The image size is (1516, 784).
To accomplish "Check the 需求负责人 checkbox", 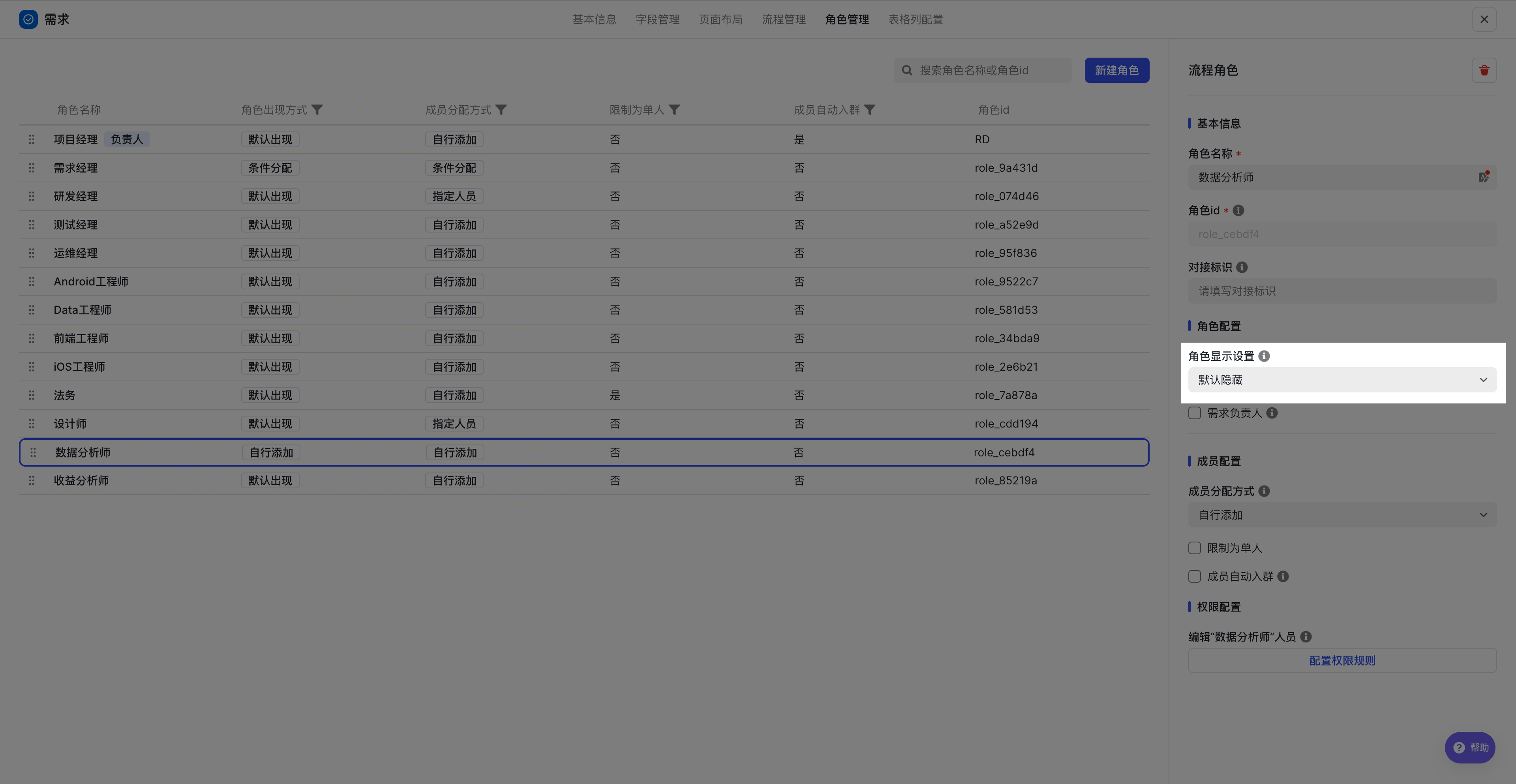I will pos(1195,413).
